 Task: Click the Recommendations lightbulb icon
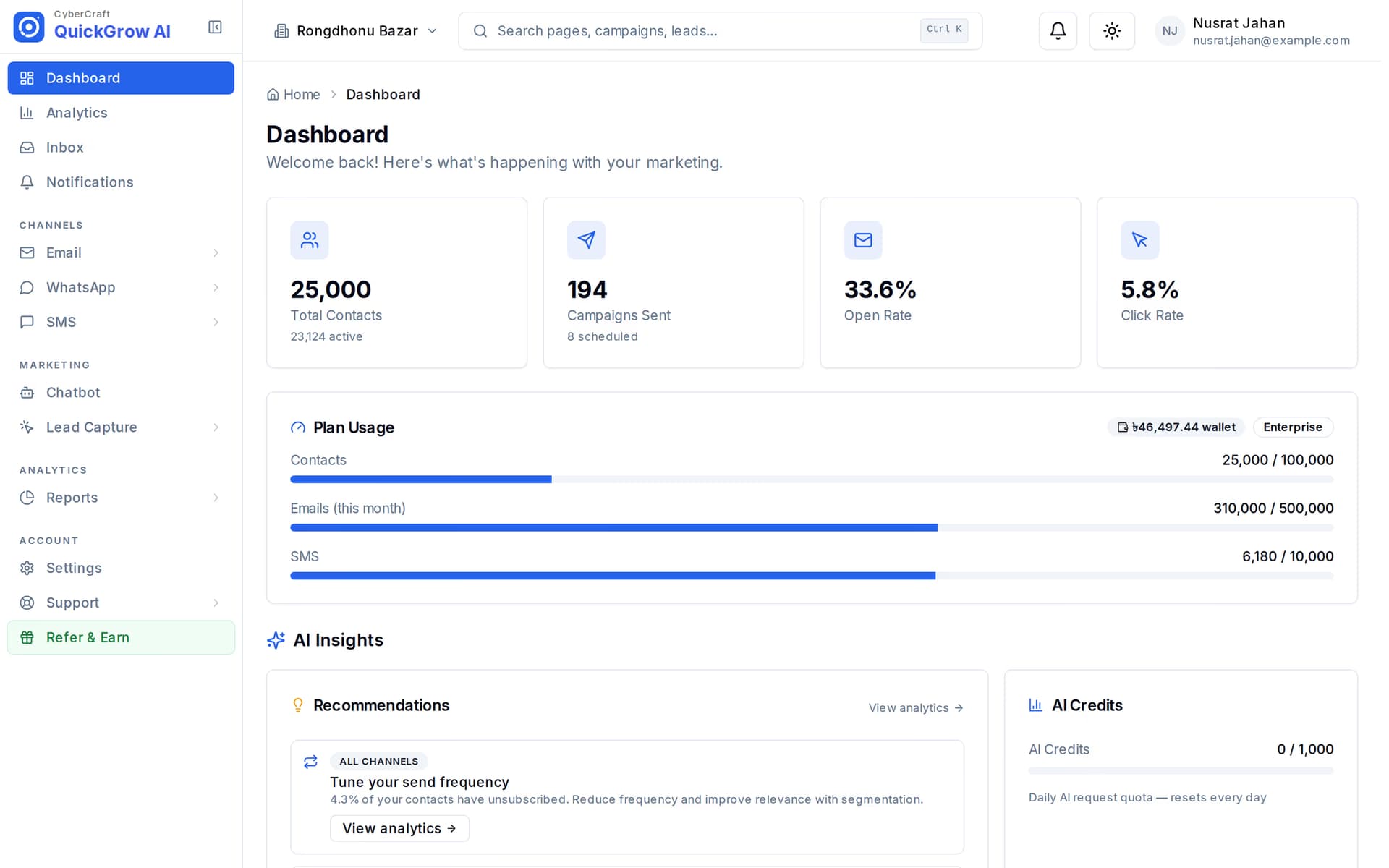298,706
